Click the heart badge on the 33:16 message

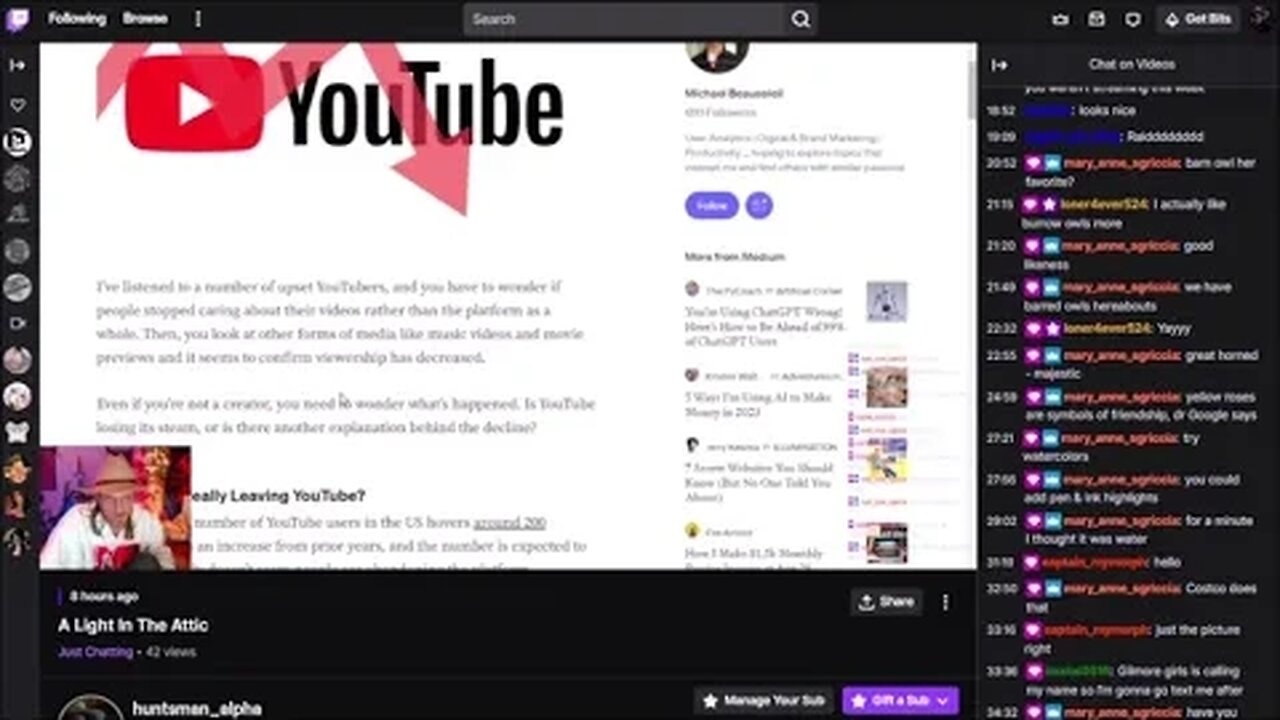(1032, 630)
